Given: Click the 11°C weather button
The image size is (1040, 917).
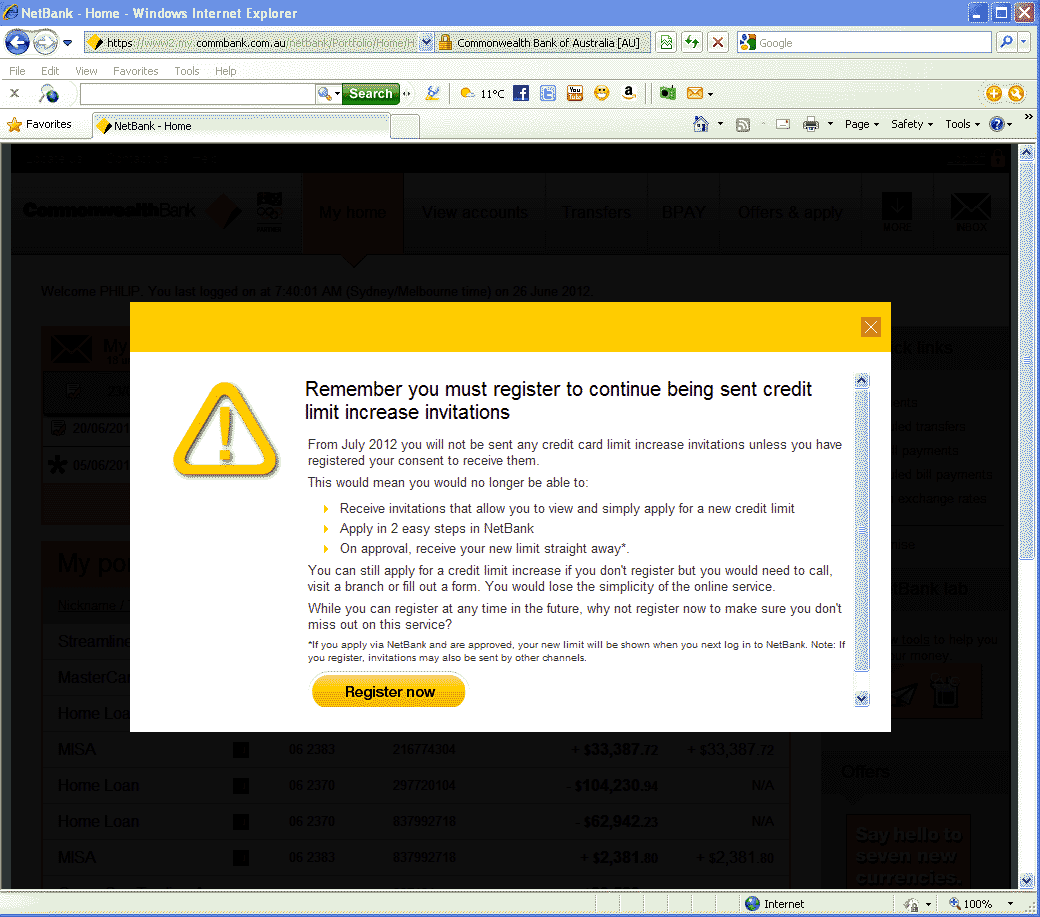Looking at the screenshot, I should (482, 93).
